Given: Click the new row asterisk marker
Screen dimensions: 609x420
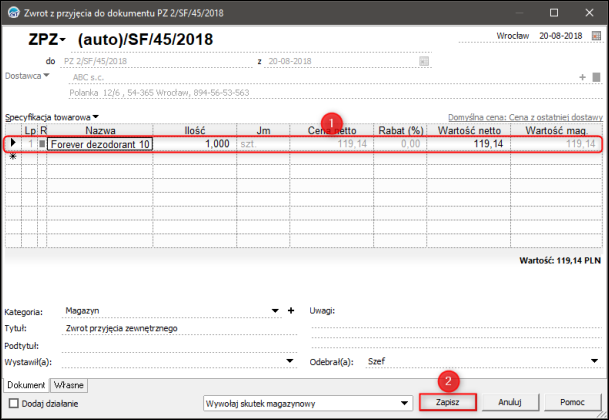Looking at the screenshot, I should pos(13,157).
